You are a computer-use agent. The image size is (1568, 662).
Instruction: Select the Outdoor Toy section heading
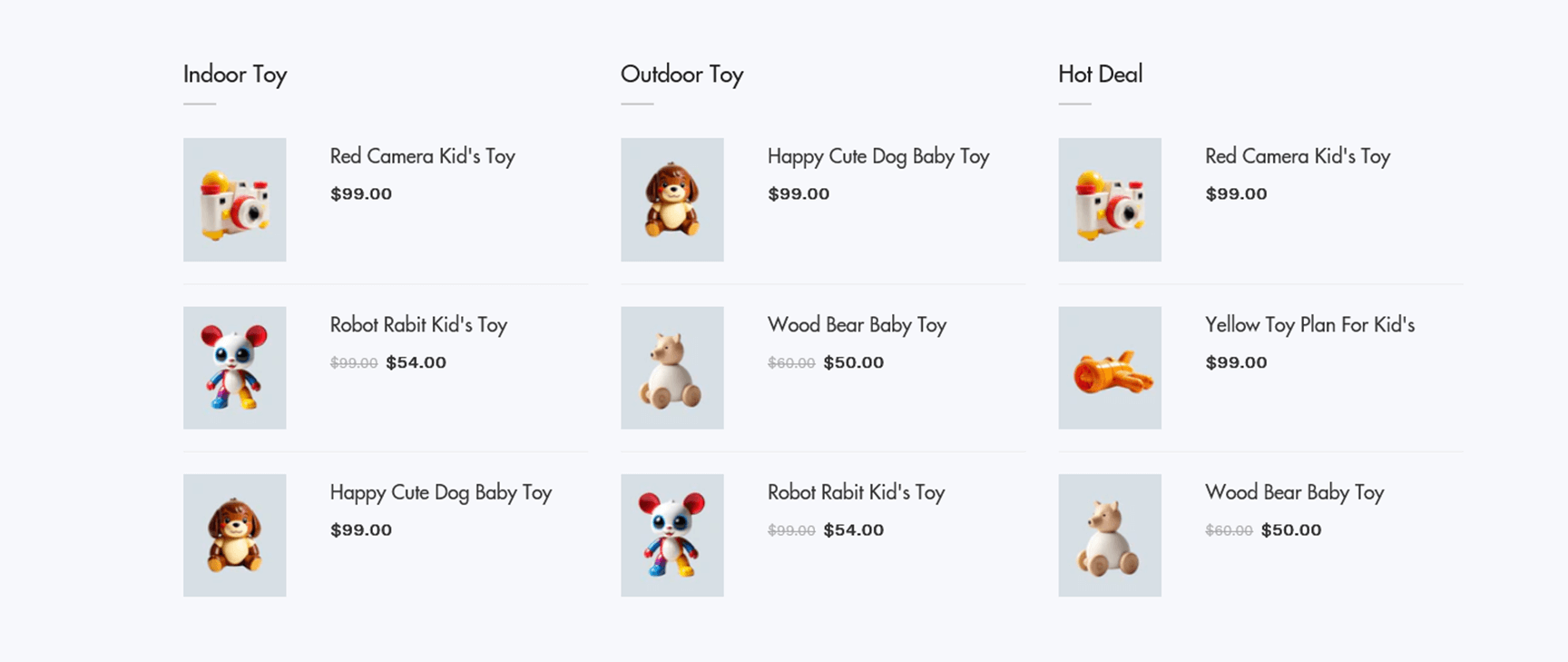681,74
